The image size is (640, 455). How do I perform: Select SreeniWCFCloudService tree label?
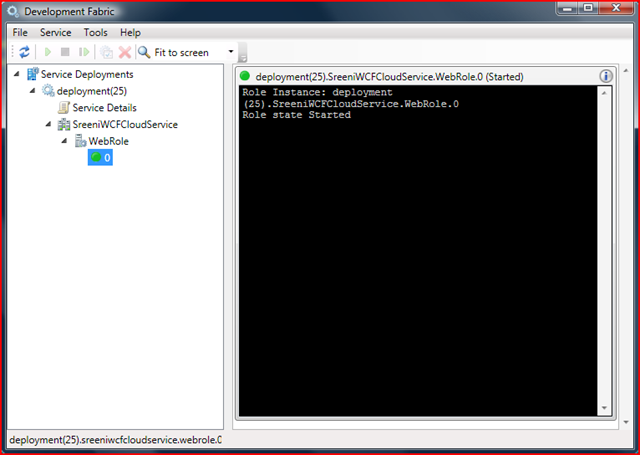pyautogui.click(x=125, y=124)
